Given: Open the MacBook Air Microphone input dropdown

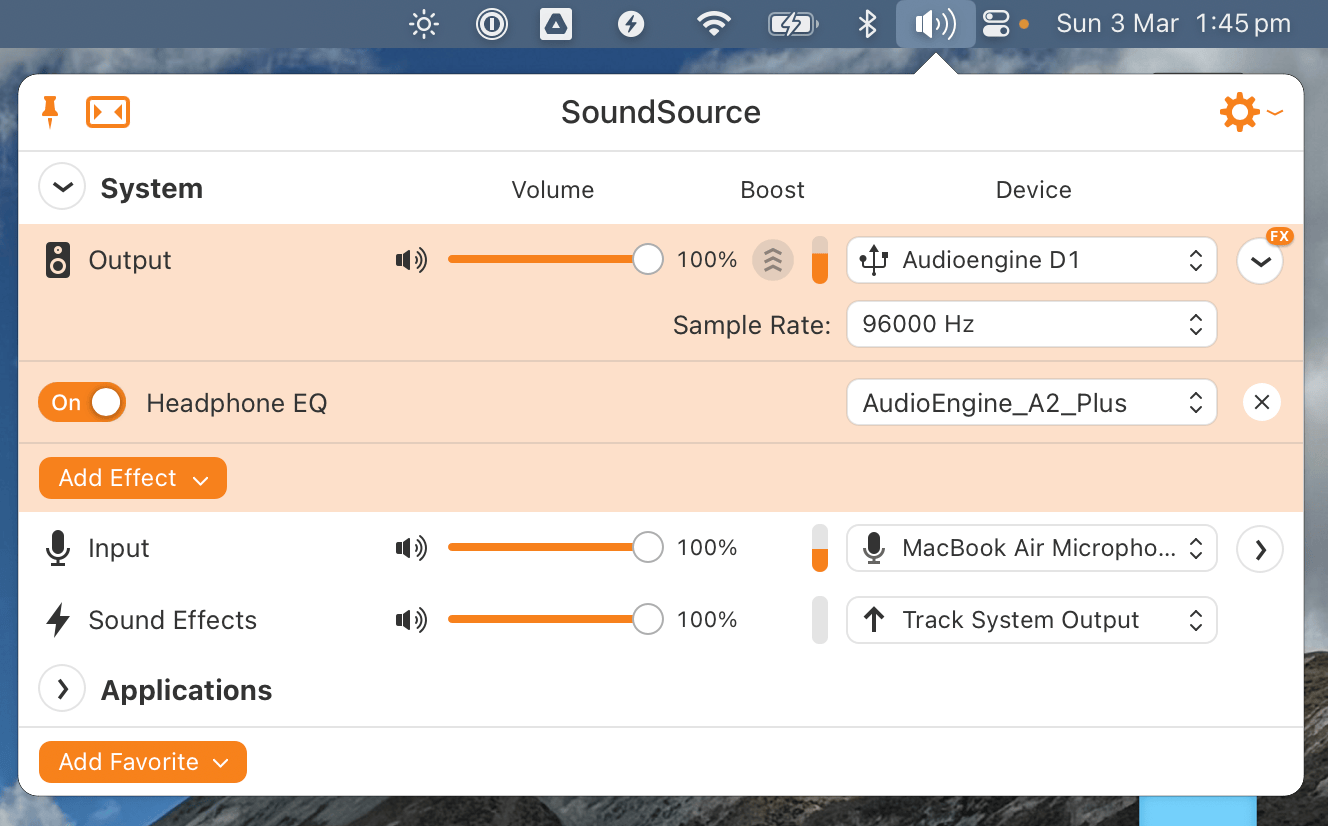Looking at the screenshot, I should coord(1032,548).
